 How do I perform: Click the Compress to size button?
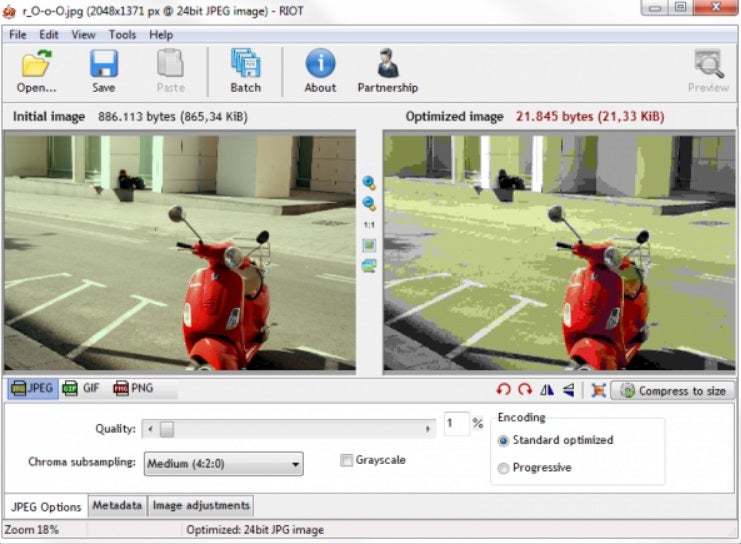pos(673,391)
